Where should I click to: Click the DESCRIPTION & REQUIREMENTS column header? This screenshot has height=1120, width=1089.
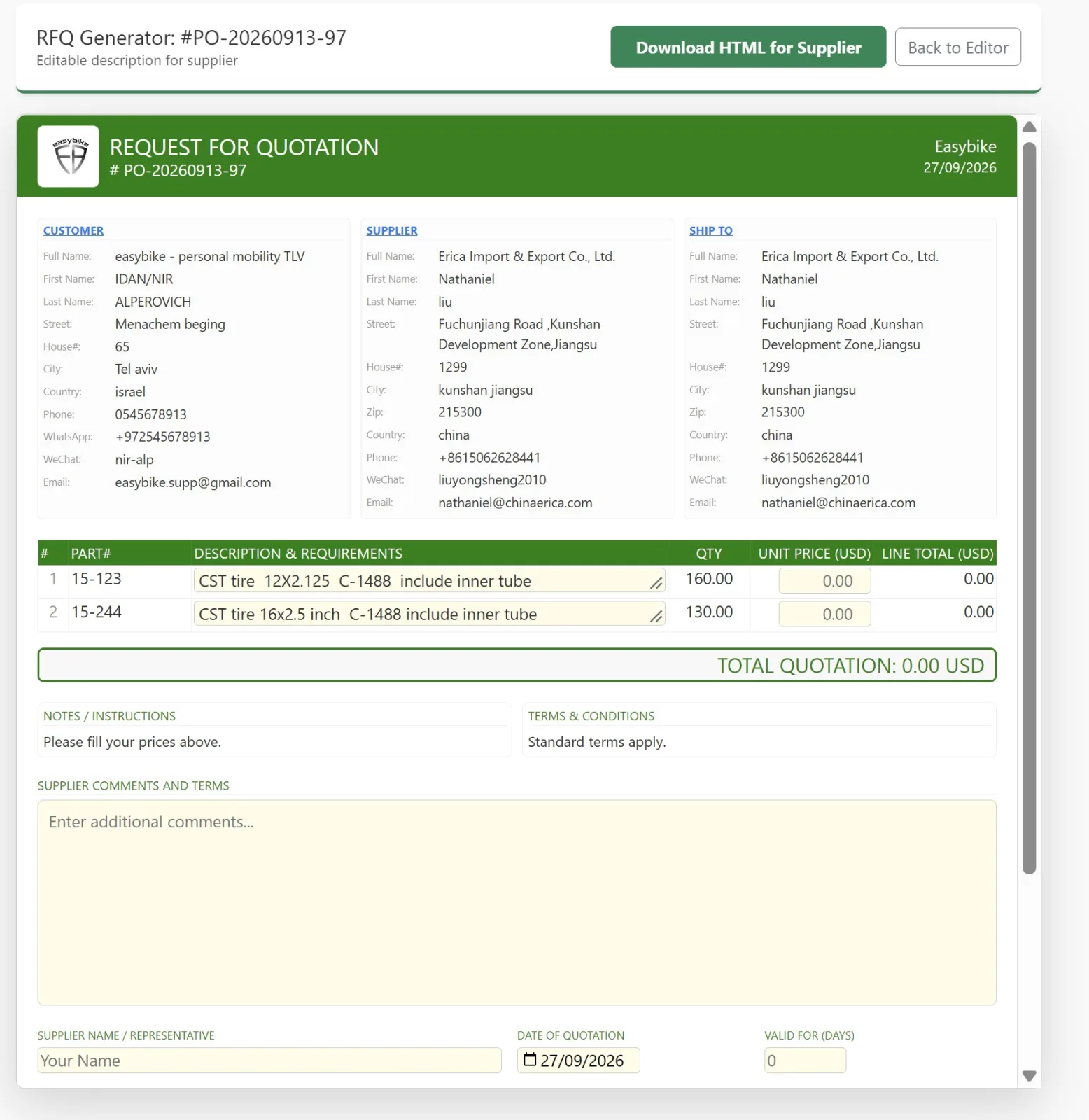coord(298,554)
